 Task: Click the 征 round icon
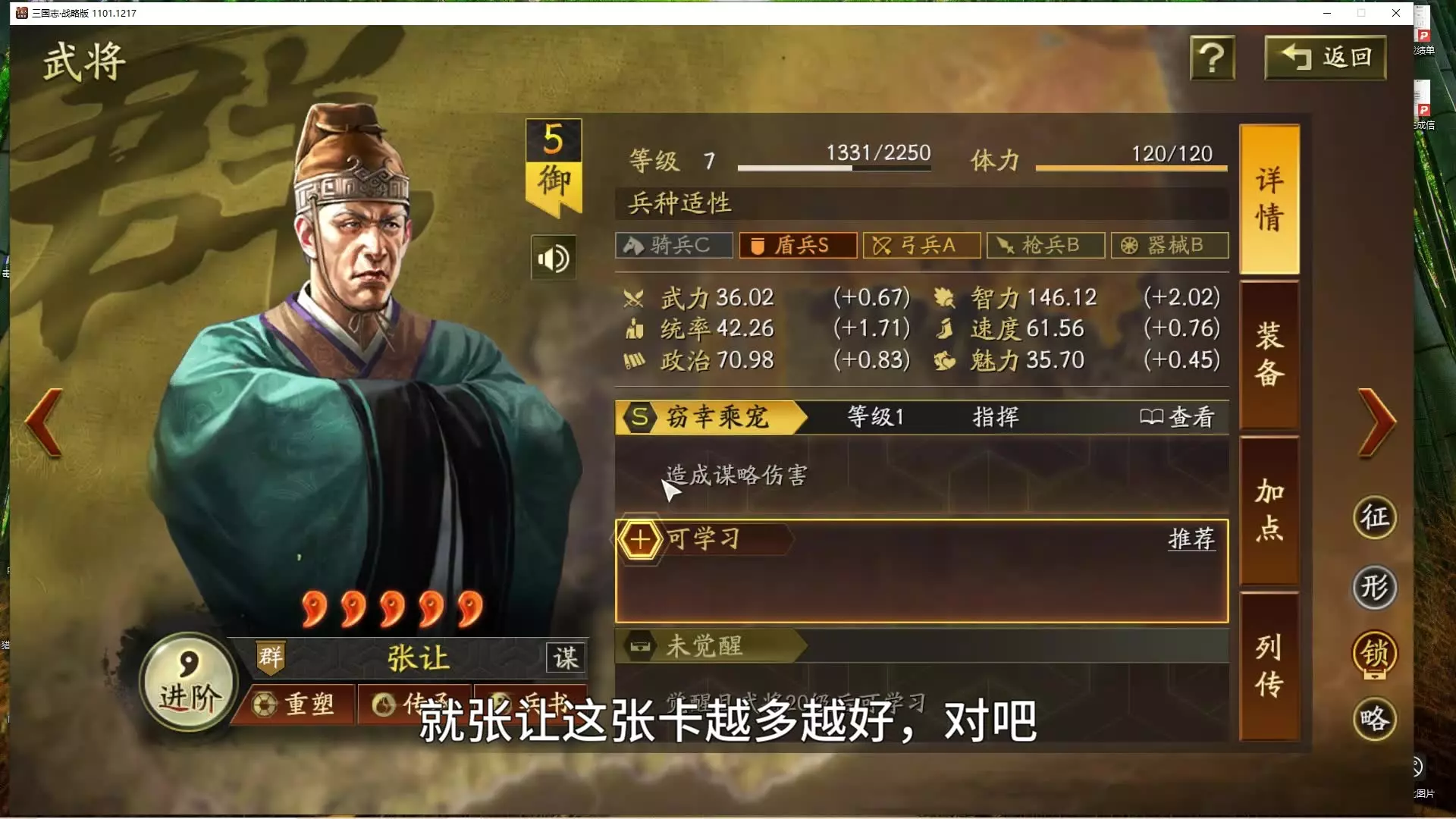tap(1374, 517)
